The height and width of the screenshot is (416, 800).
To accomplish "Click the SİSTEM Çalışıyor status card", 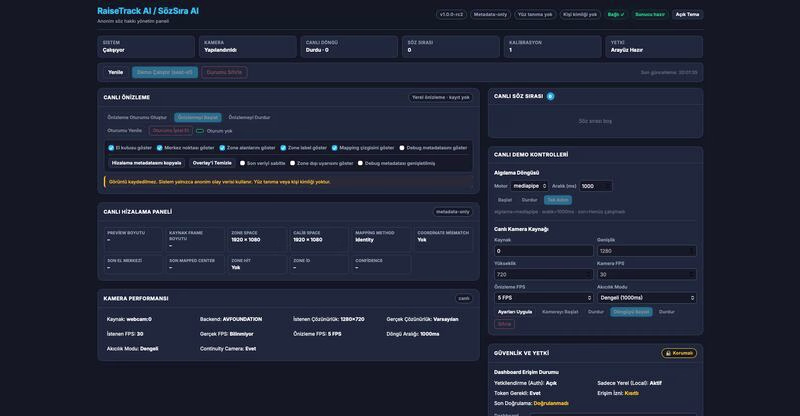I will click(x=146, y=46).
